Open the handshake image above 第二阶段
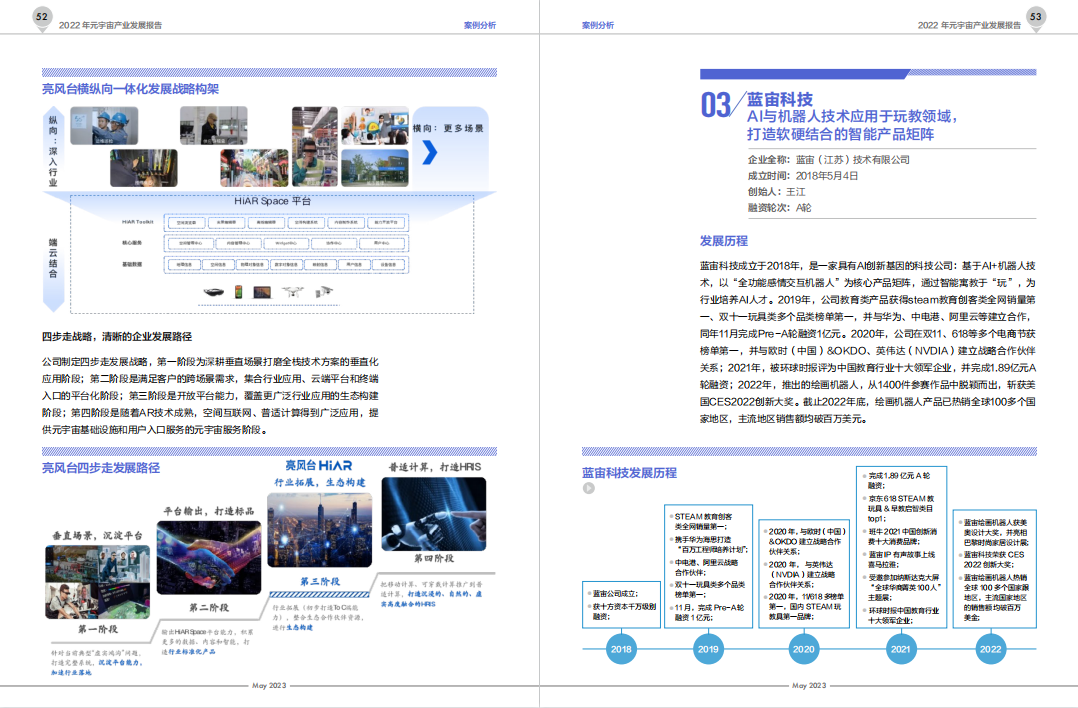The width and height of the screenshot is (1078, 708). click(x=209, y=557)
